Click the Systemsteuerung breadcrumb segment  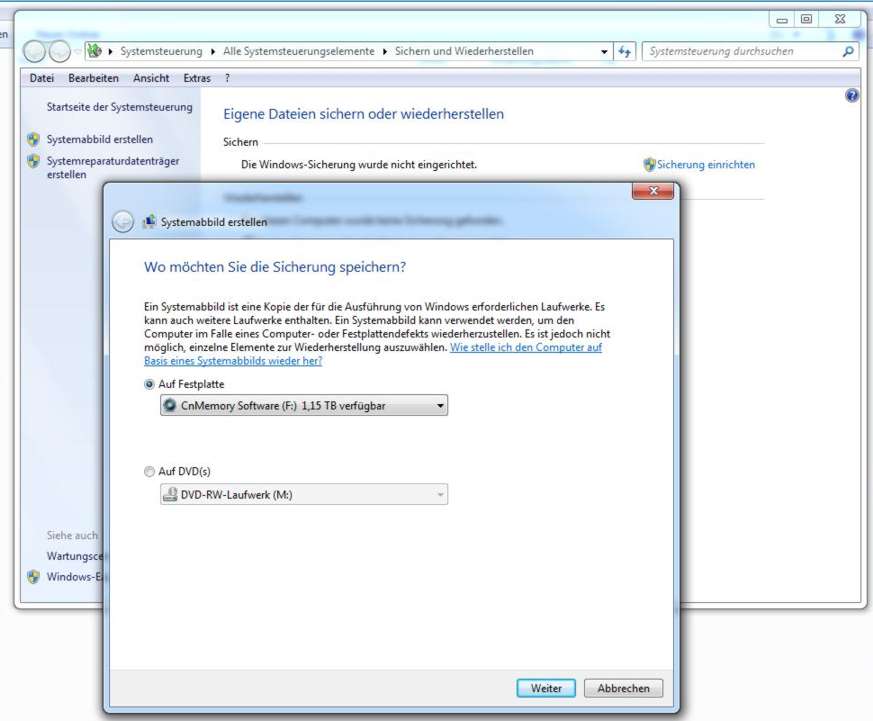(161, 51)
